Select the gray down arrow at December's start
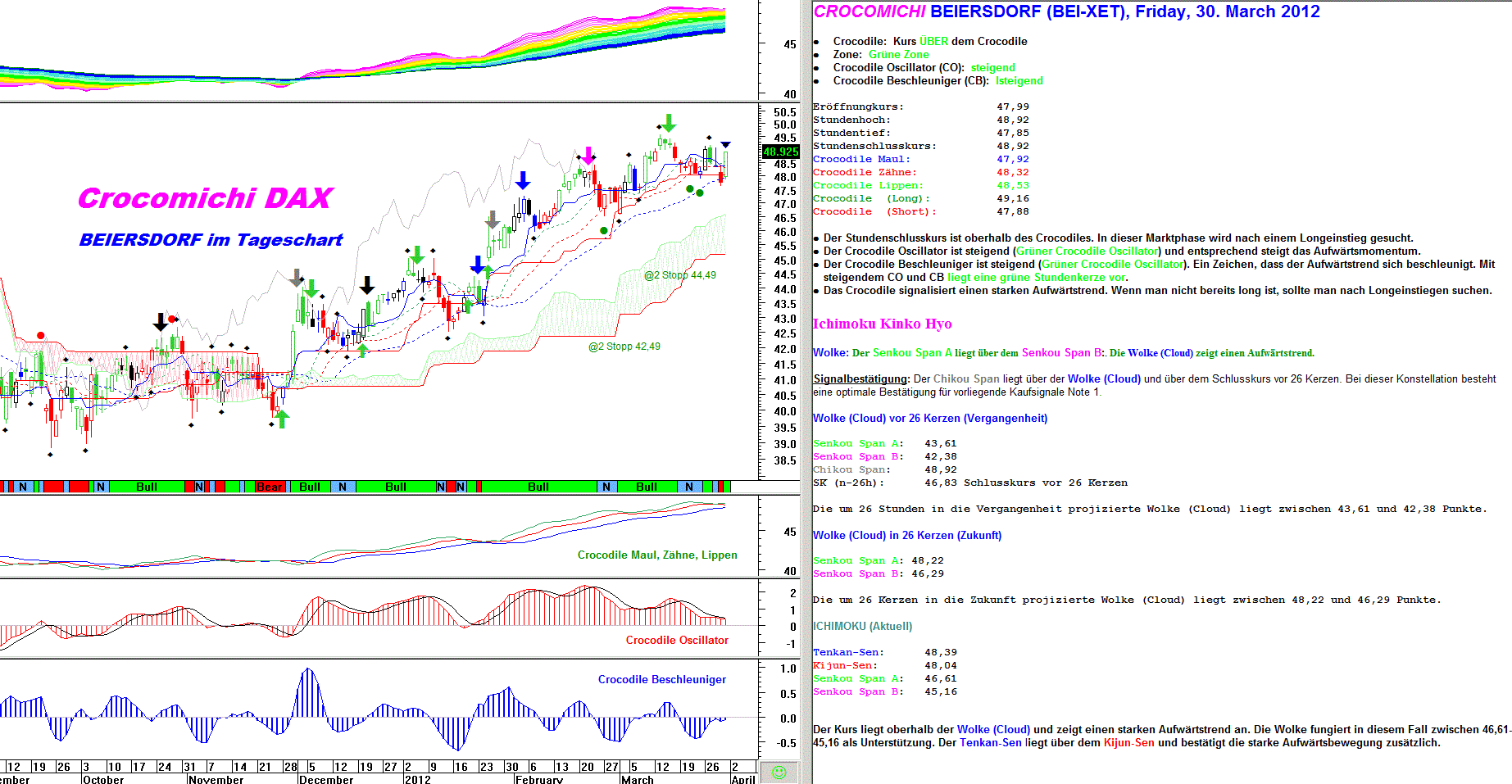Viewport: 1512px width, 784px height. tap(296, 278)
